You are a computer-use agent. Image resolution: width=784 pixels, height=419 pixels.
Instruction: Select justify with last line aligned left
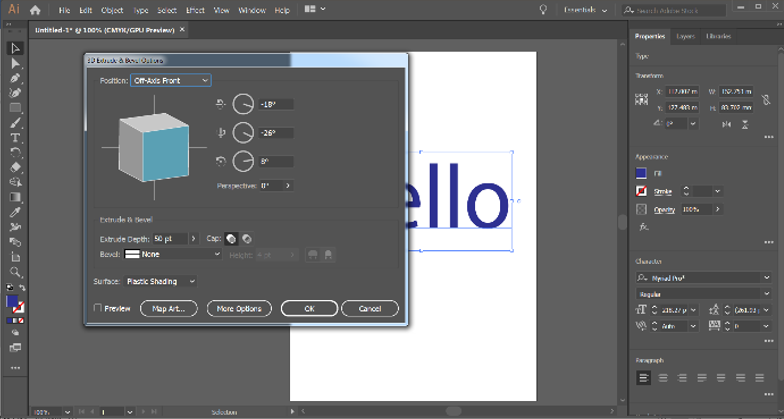(x=702, y=378)
